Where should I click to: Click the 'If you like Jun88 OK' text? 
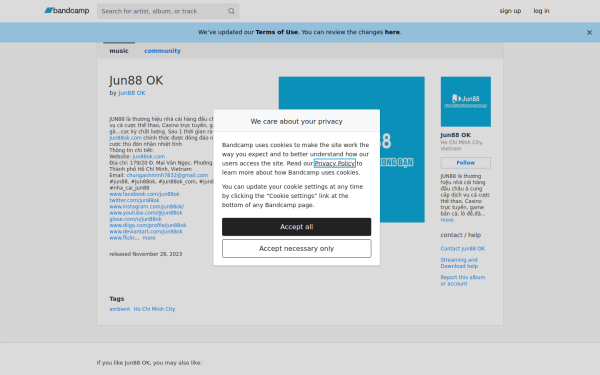click(x=149, y=363)
